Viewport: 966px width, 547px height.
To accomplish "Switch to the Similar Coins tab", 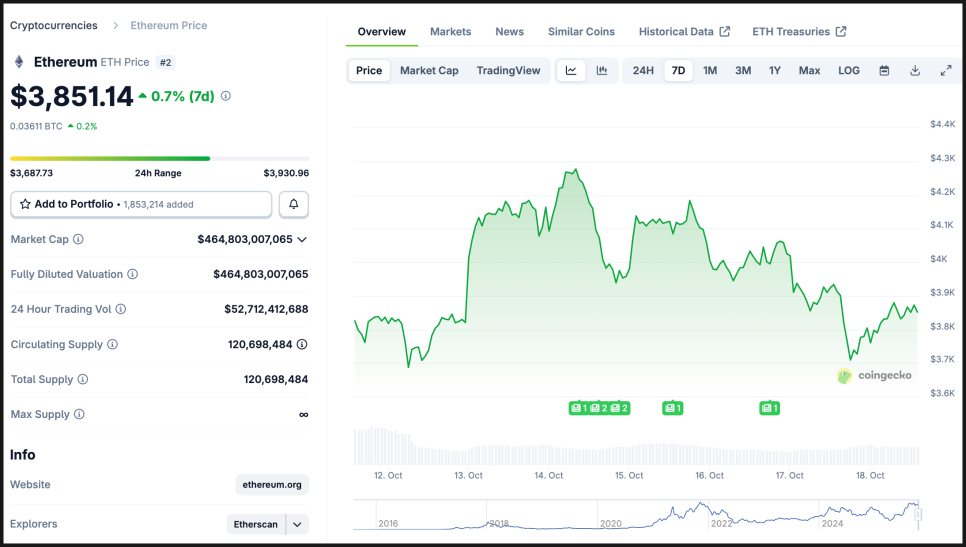I will [581, 32].
